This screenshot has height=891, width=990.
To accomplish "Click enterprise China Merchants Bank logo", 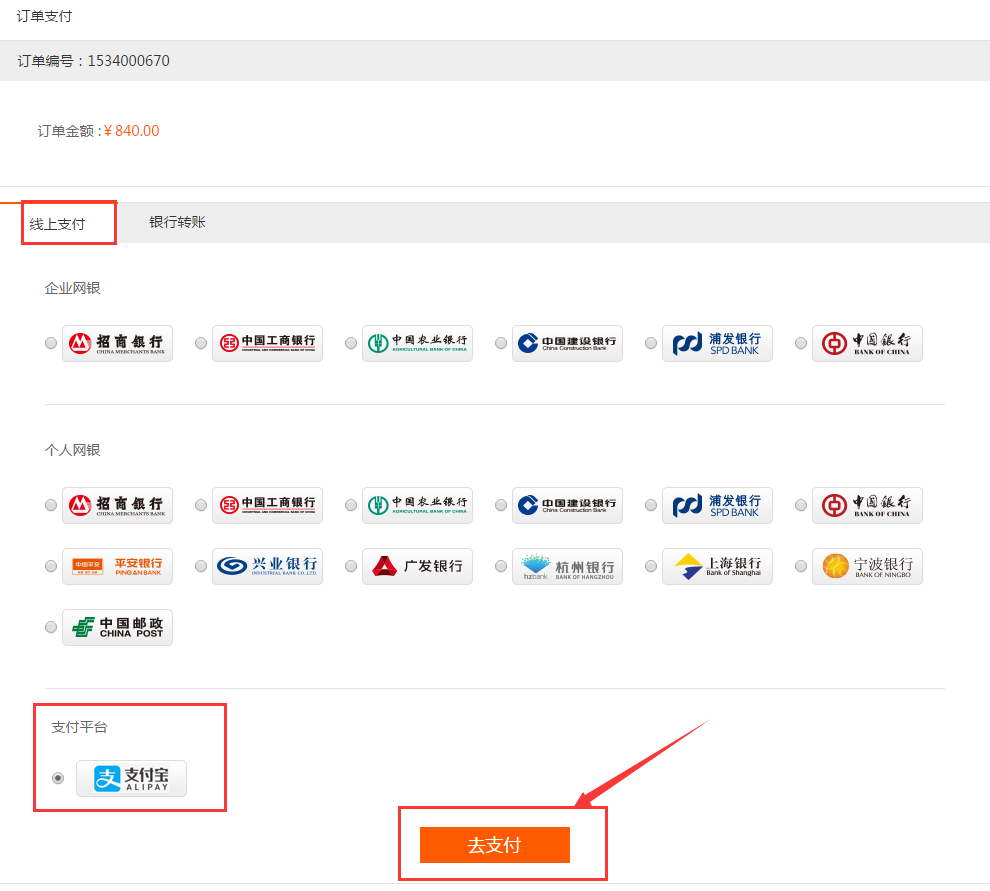I will pos(117,343).
